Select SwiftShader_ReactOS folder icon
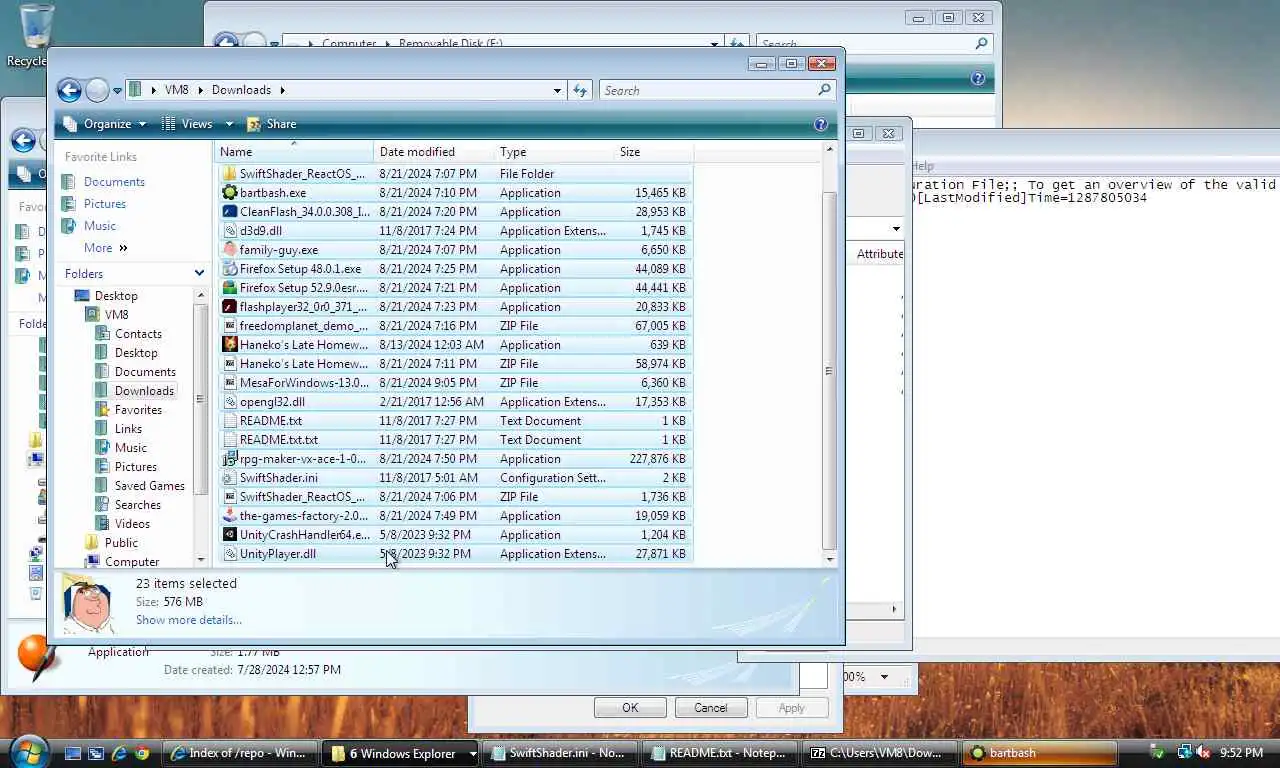 (230, 174)
